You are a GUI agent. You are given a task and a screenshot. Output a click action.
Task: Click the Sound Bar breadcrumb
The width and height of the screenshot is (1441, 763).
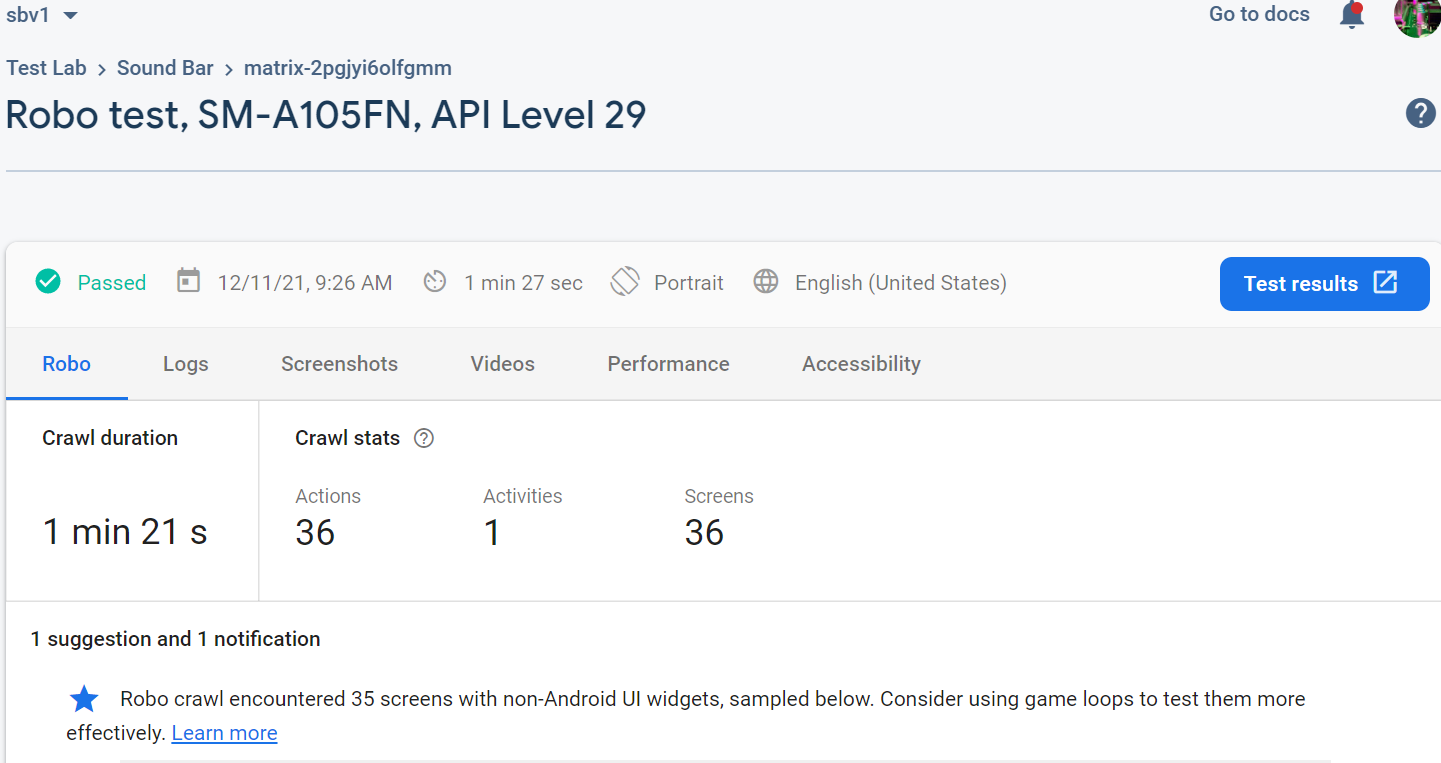point(165,67)
